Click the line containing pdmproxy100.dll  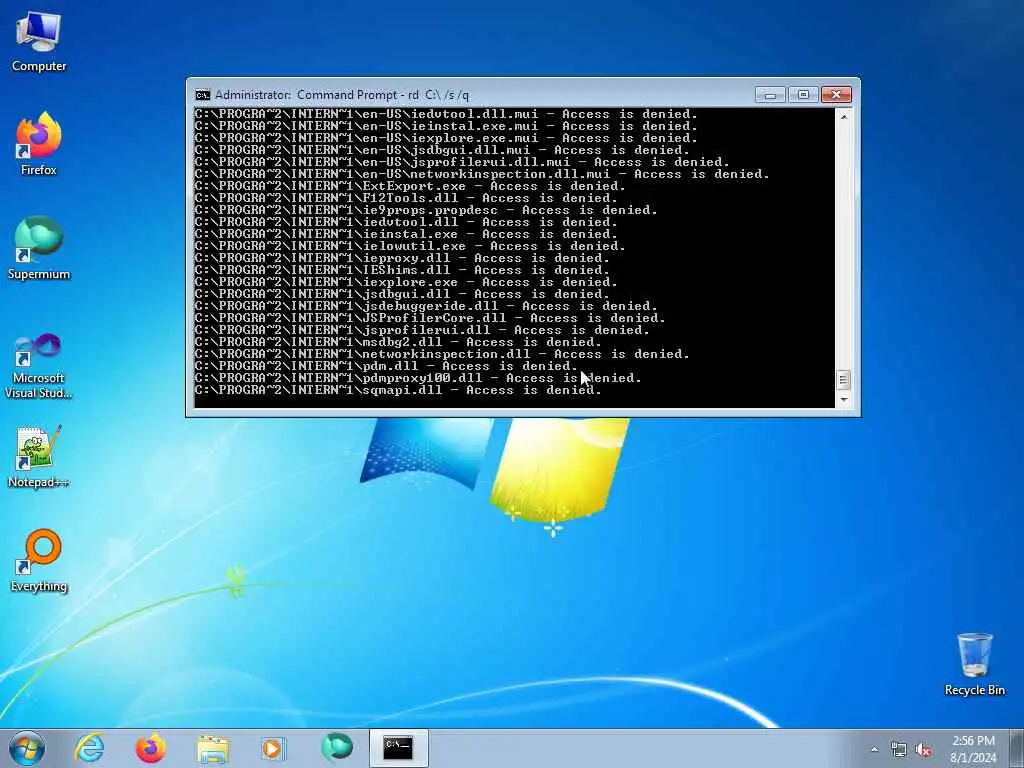pyautogui.click(x=418, y=378)
